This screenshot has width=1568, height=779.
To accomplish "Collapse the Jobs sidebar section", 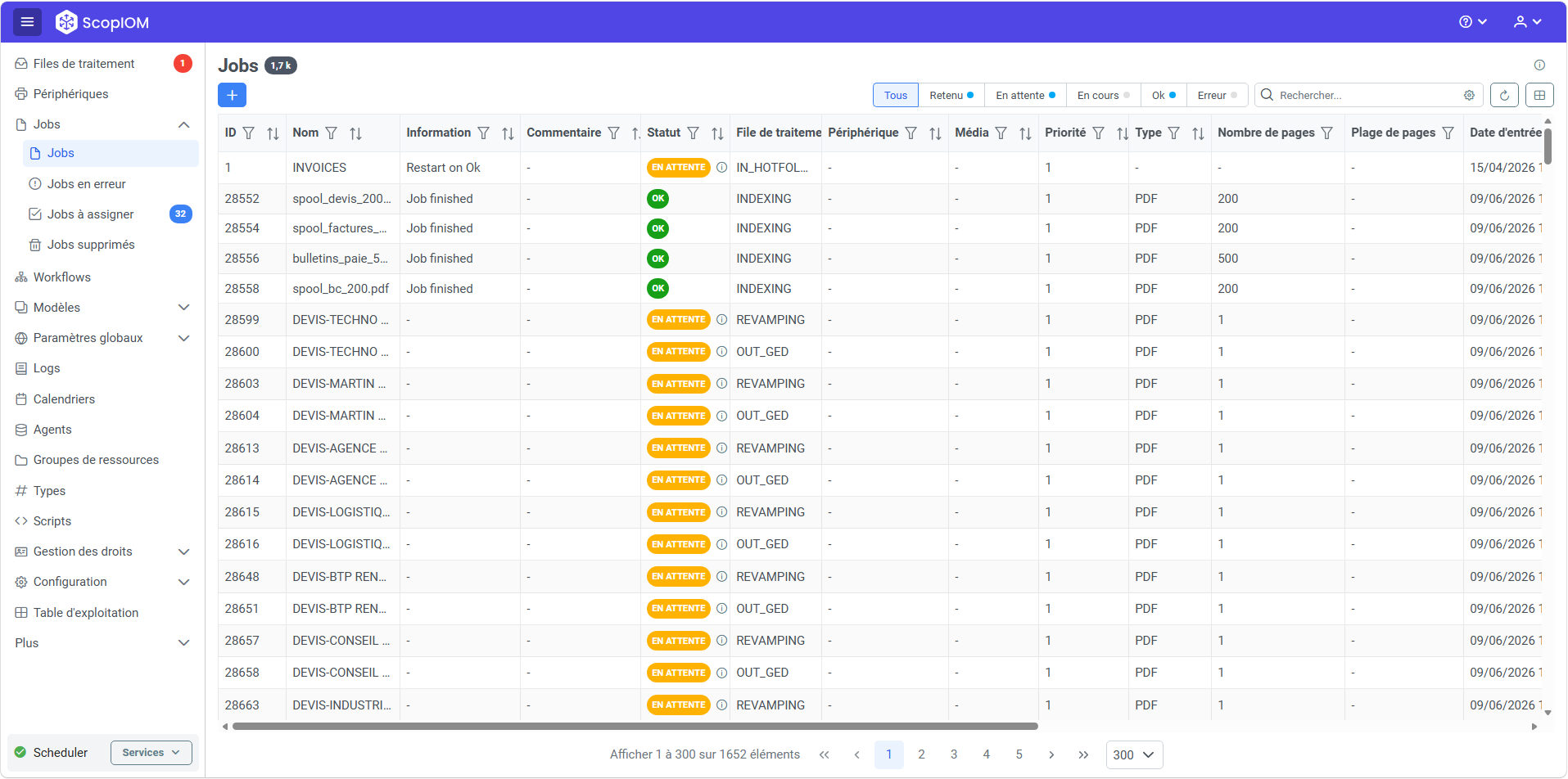I will click(183, 124).
